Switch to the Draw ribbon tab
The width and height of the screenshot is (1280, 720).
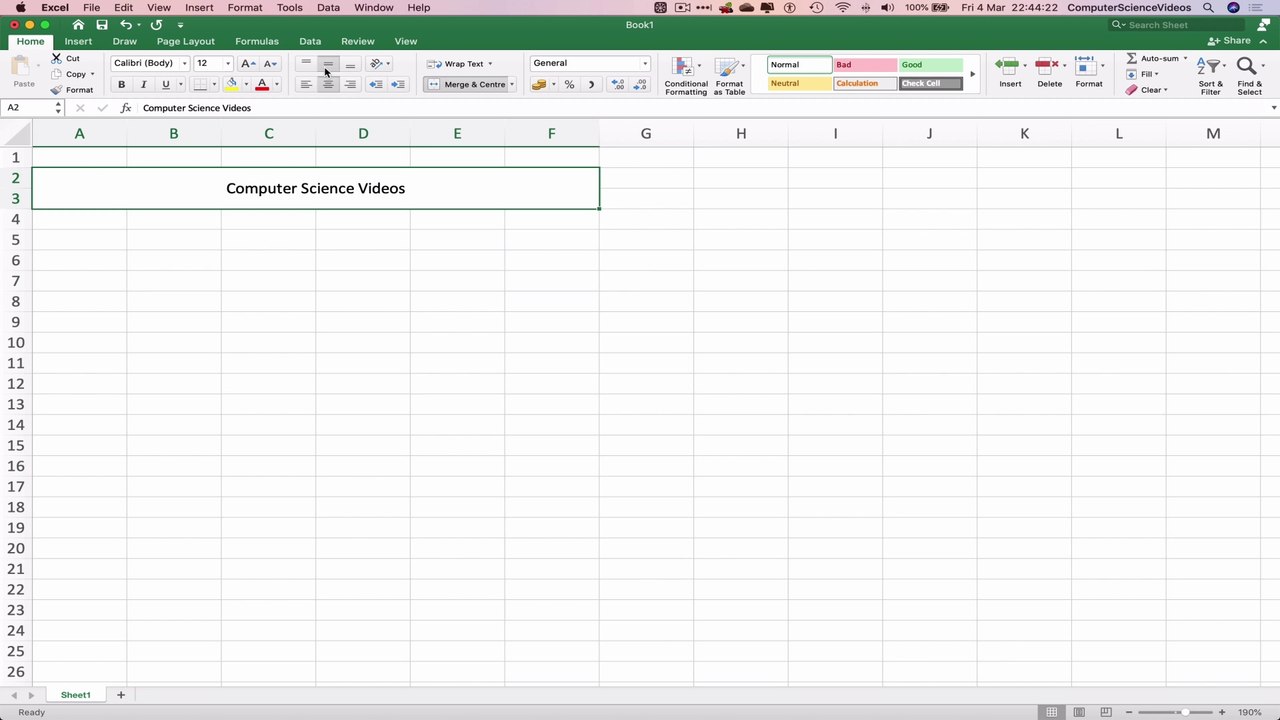(124, 41)
